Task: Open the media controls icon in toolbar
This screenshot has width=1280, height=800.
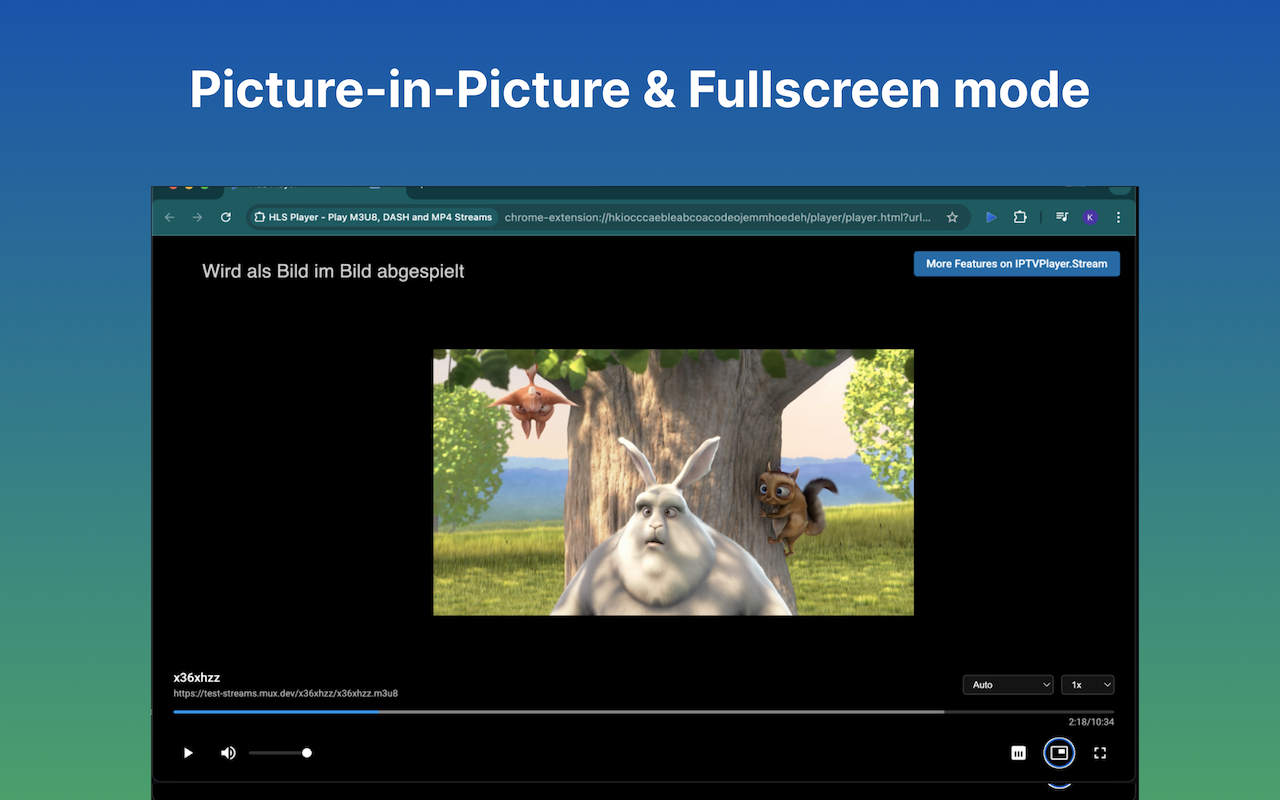Action: [1061, 217]
